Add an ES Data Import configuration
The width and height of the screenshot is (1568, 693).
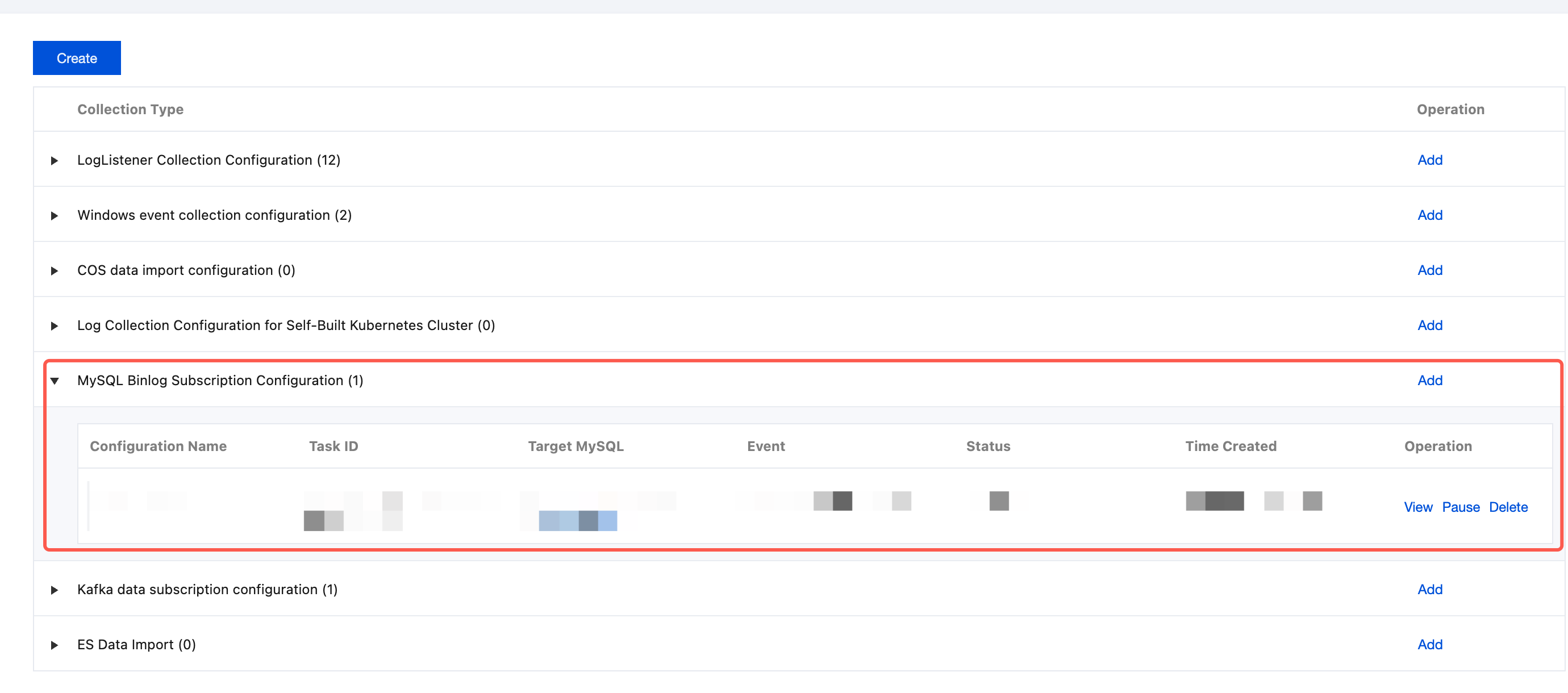[1429, 644]
